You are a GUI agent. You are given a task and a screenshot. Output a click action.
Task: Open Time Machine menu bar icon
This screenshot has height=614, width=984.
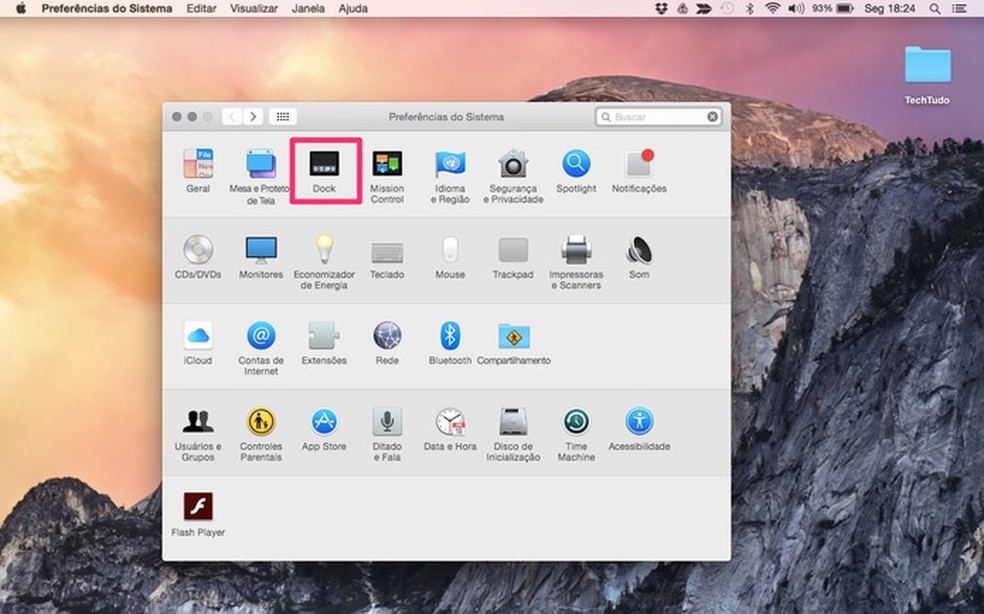pos(727,9)
